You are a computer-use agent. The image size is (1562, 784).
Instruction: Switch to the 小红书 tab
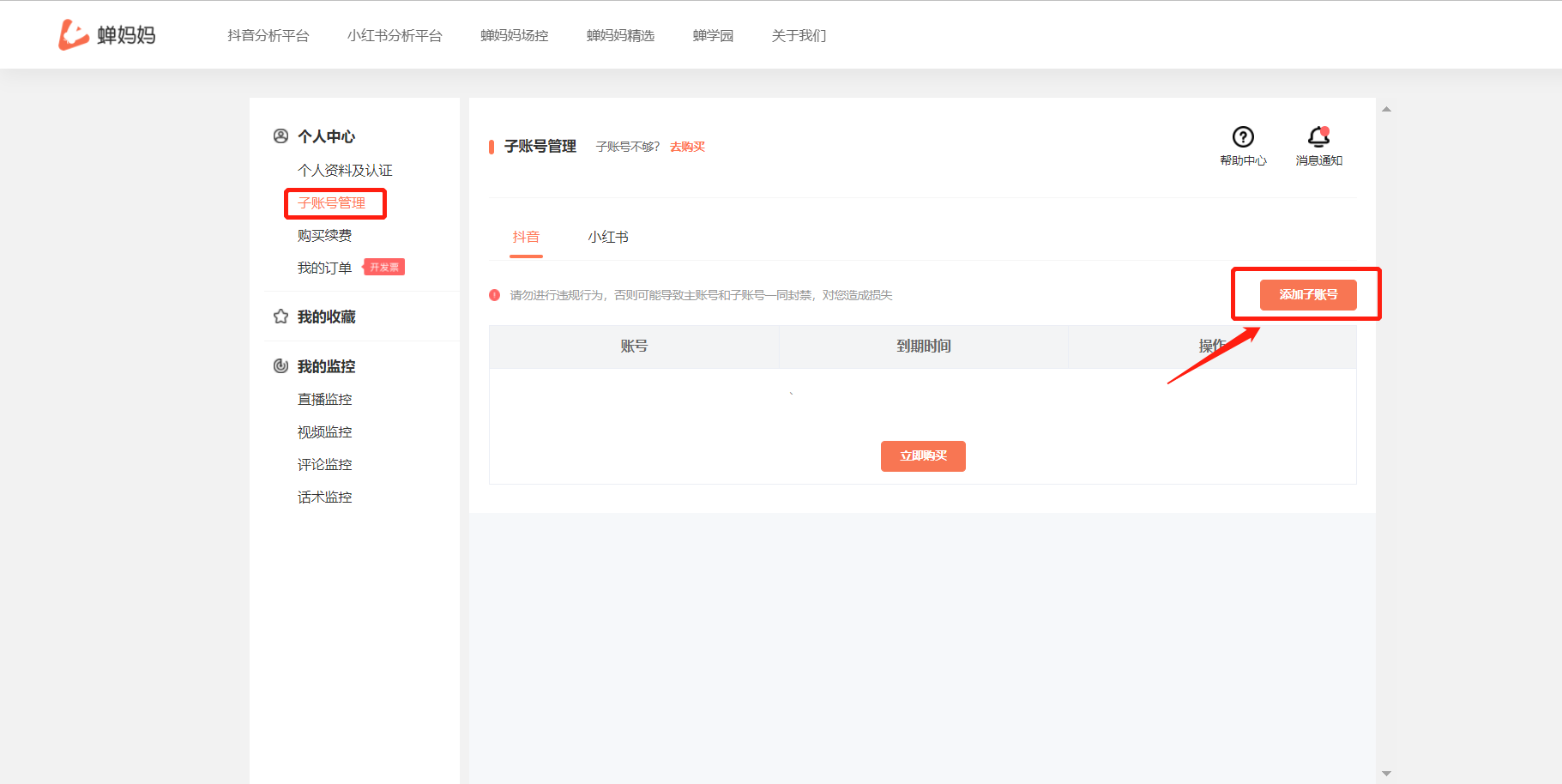pyautogui.click(x=608, y=237)
